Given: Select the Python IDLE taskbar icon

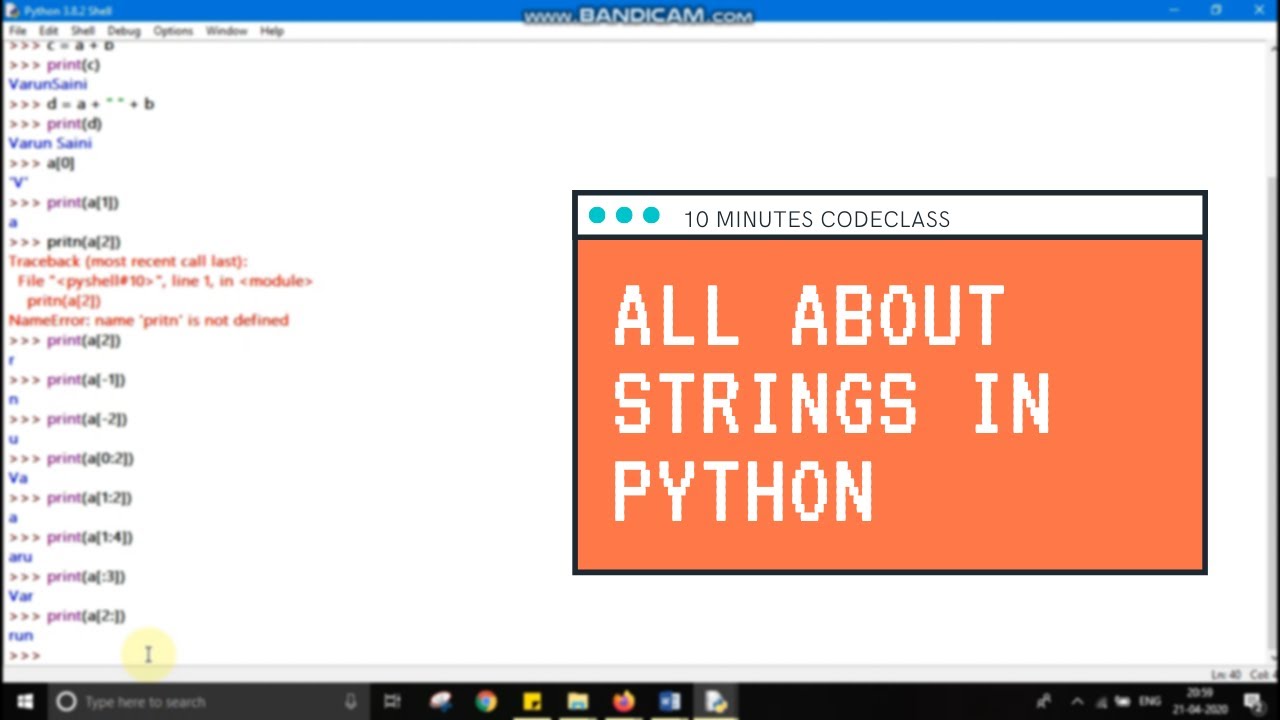Looking at the screenshot, I should tap(716, 702).
